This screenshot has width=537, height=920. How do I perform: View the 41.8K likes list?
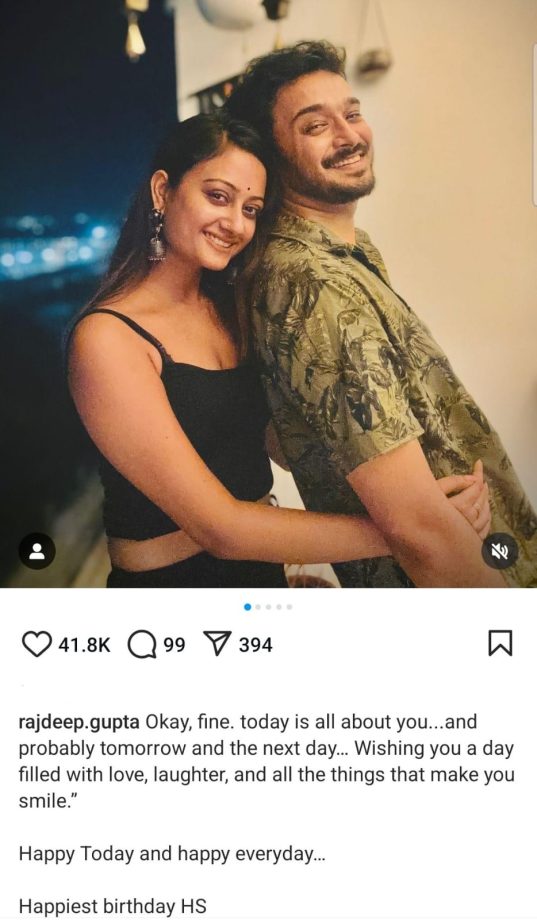(84, 645)
